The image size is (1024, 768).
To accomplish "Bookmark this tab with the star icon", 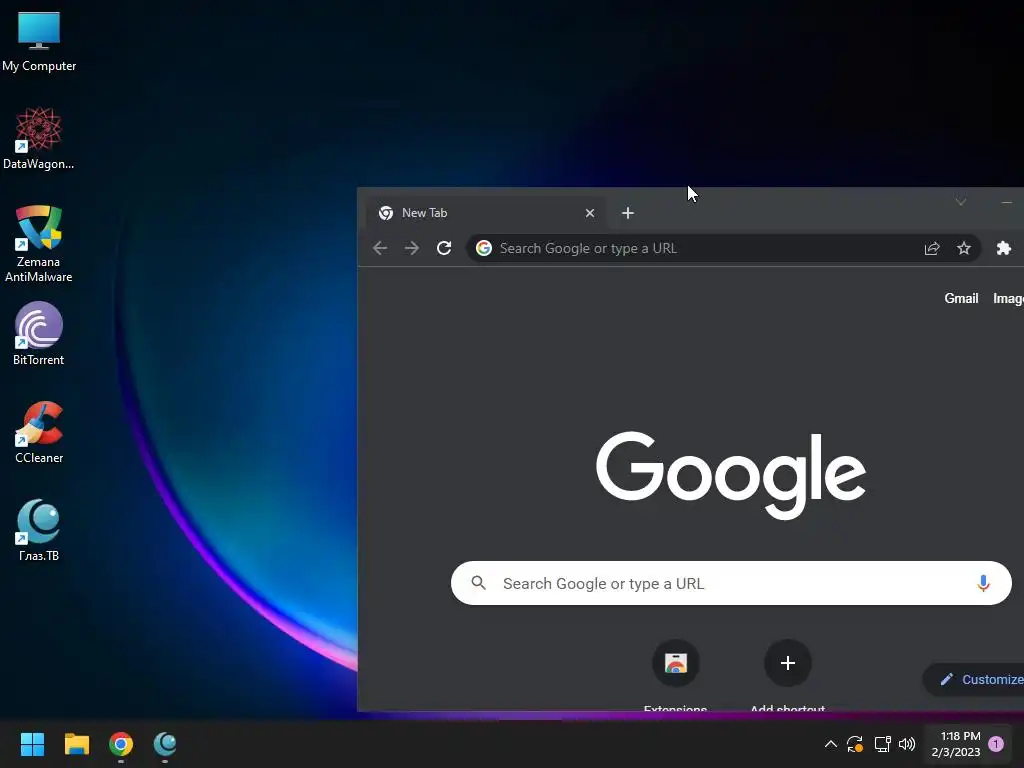I will point(964,248).
